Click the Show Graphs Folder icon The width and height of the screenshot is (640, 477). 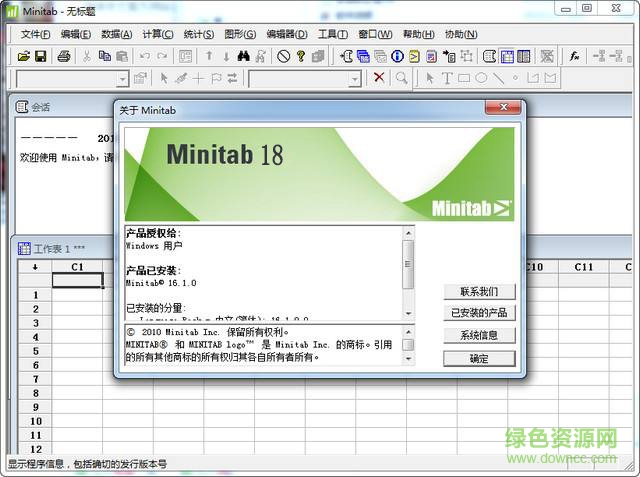tap(380, 56)
